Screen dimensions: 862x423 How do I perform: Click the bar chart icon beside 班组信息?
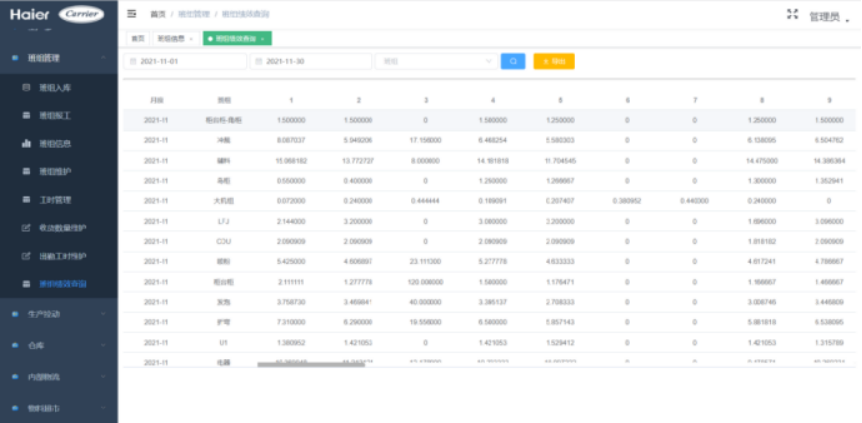click(x=27, y=143)
